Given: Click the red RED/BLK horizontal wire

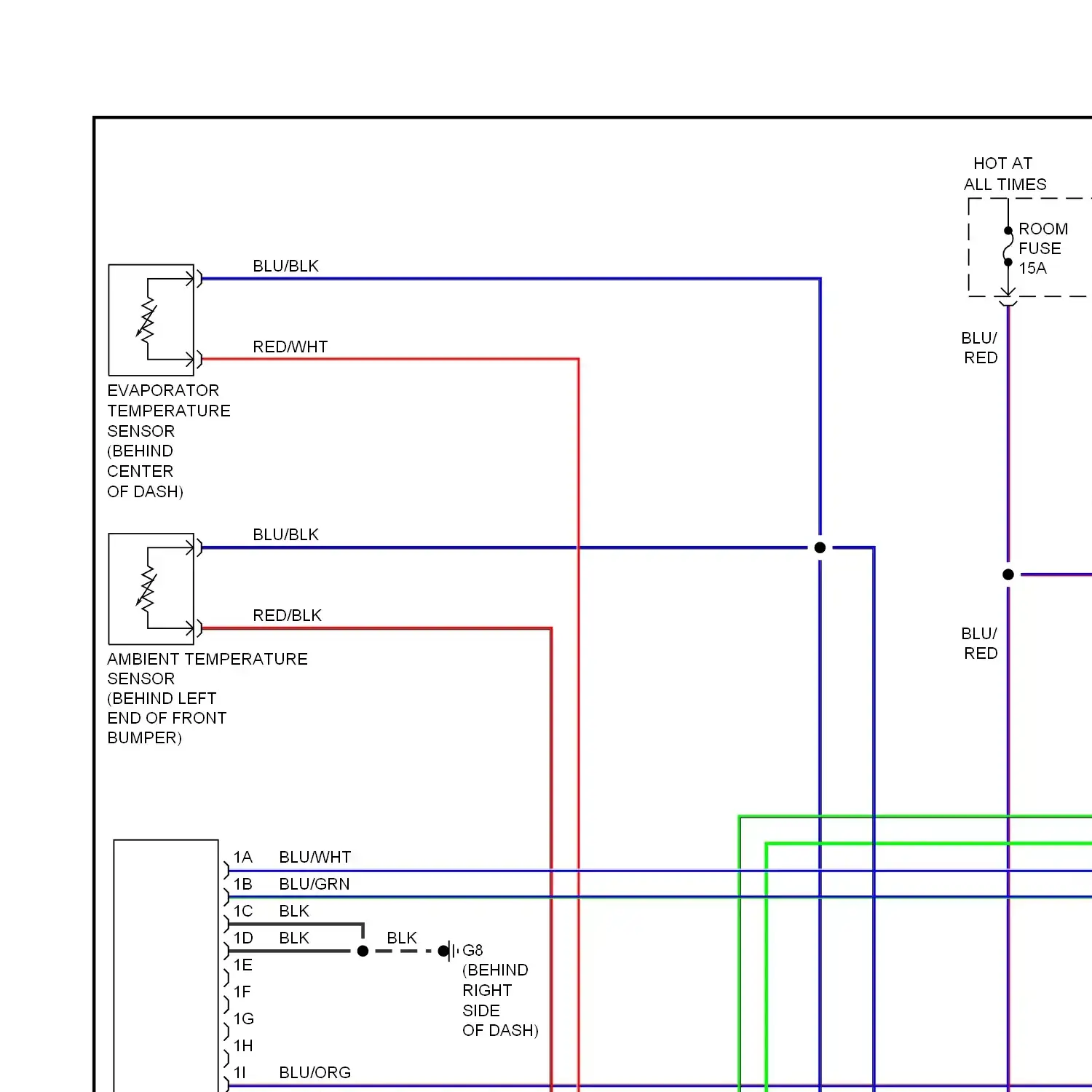Looking at the screenshot, I should (x=376, y=628).
